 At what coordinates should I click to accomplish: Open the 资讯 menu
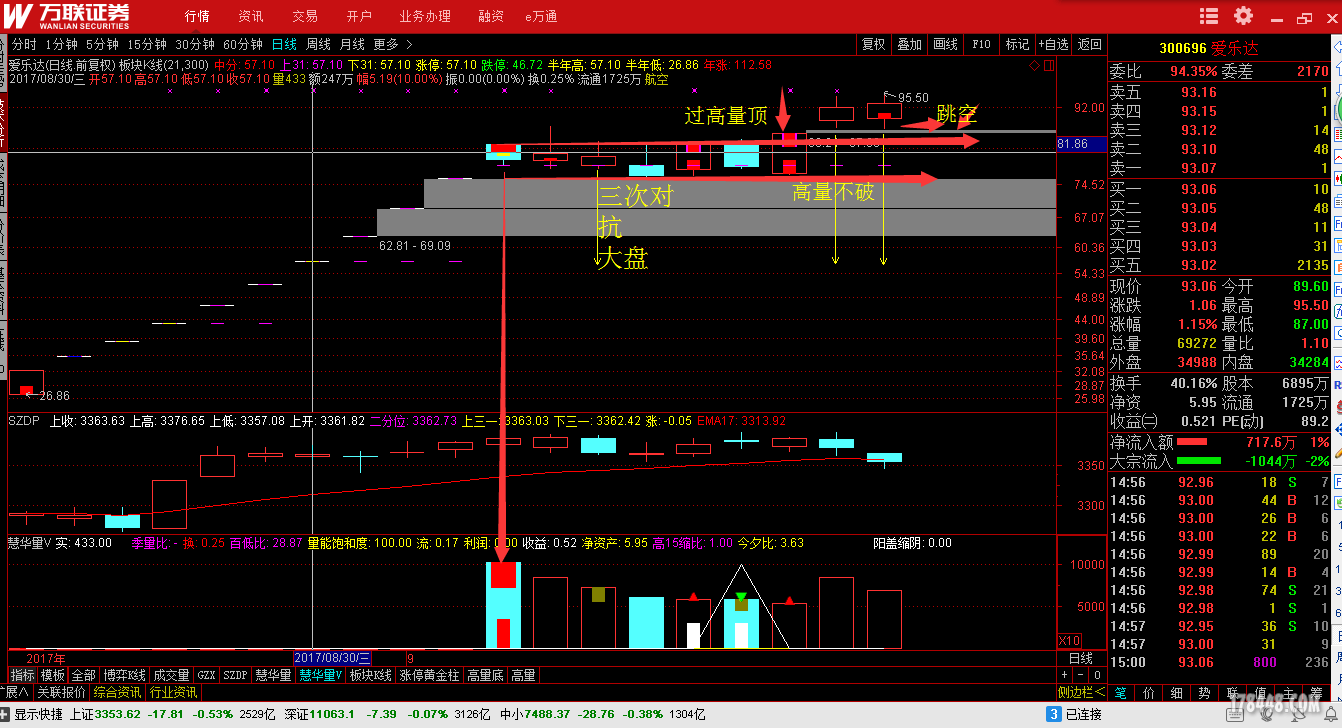tap(251, 16)
